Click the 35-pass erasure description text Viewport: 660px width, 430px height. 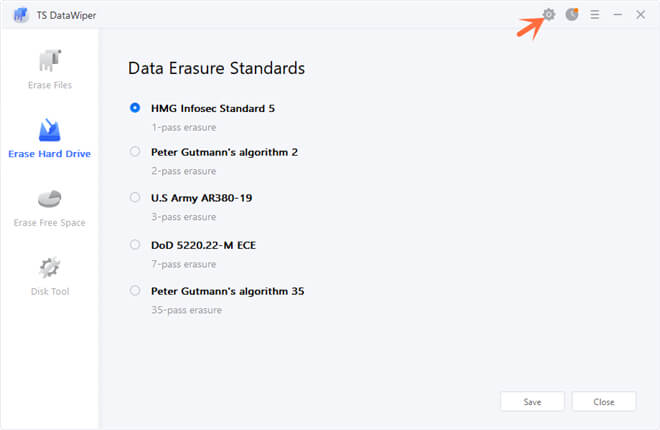[x=186, y=310]
